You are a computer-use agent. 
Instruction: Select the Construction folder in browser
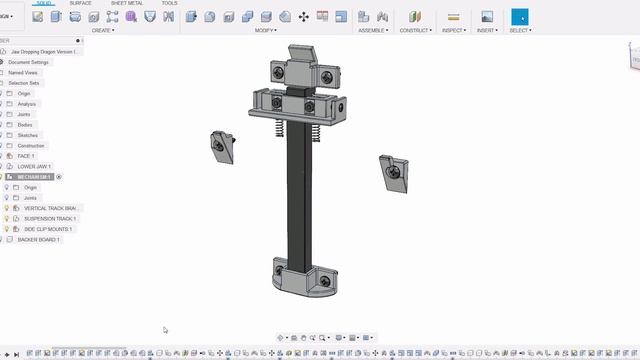[x=31, y=146]
